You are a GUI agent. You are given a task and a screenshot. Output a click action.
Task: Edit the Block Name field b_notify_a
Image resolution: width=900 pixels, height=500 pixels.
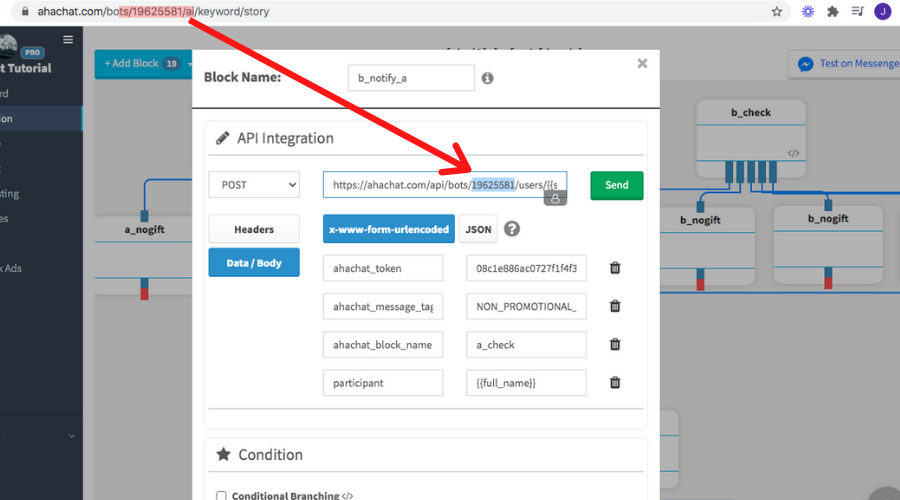point(411,78)
